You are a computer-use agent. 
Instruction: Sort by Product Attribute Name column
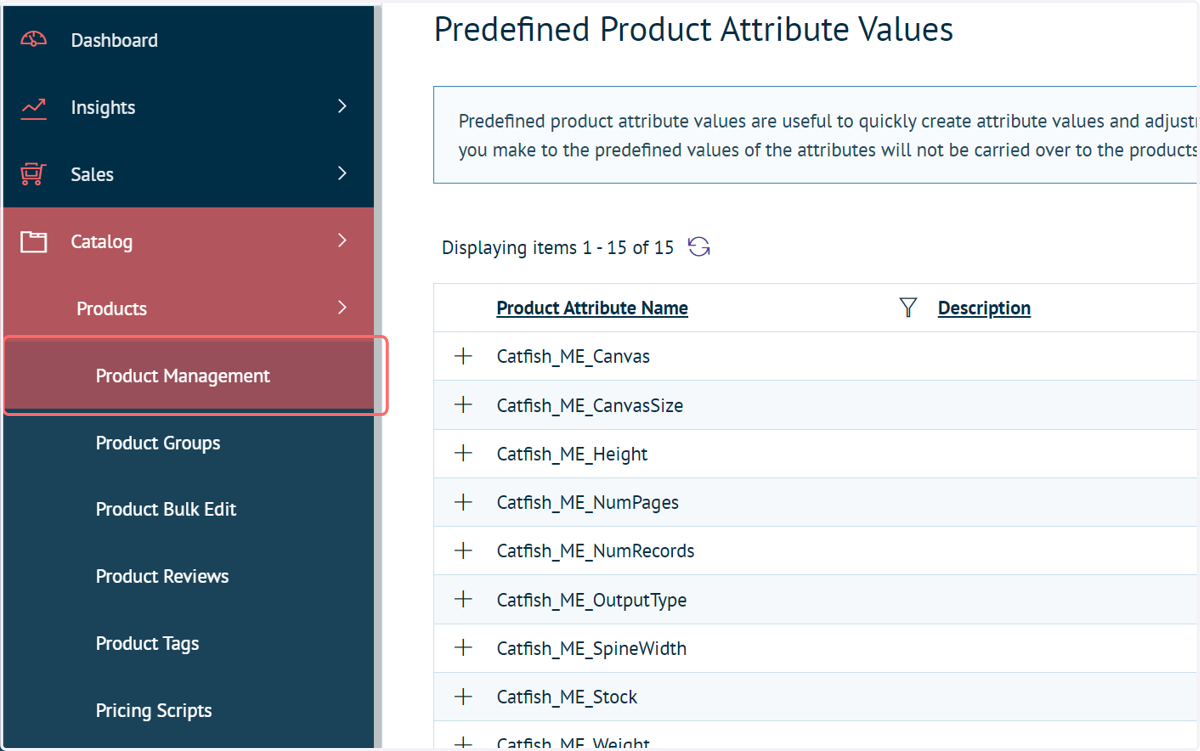pyautogui.click(x=592, y=308)
